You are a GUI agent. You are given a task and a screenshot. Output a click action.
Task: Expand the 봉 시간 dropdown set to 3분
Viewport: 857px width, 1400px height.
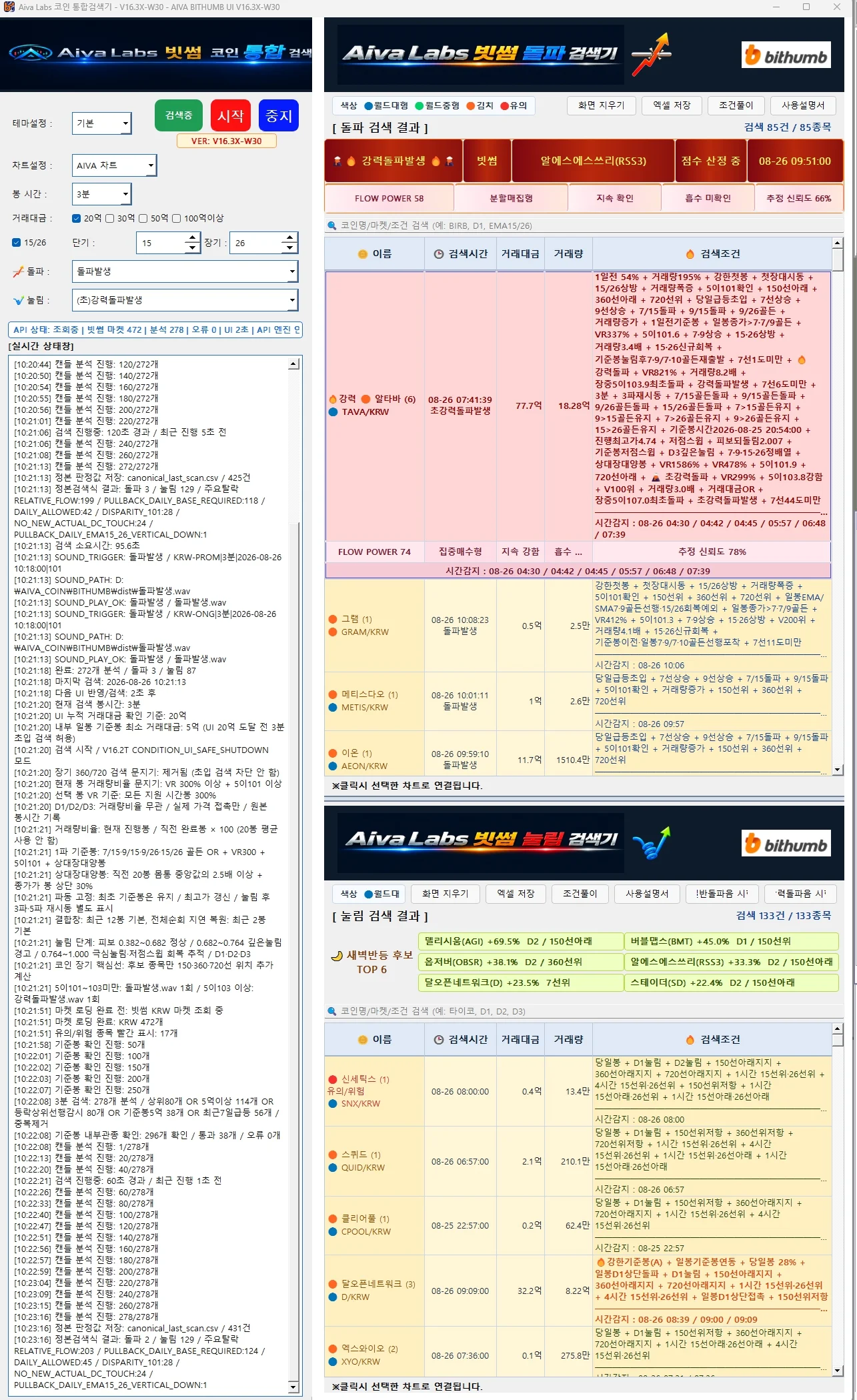click(x=102, y=194)
